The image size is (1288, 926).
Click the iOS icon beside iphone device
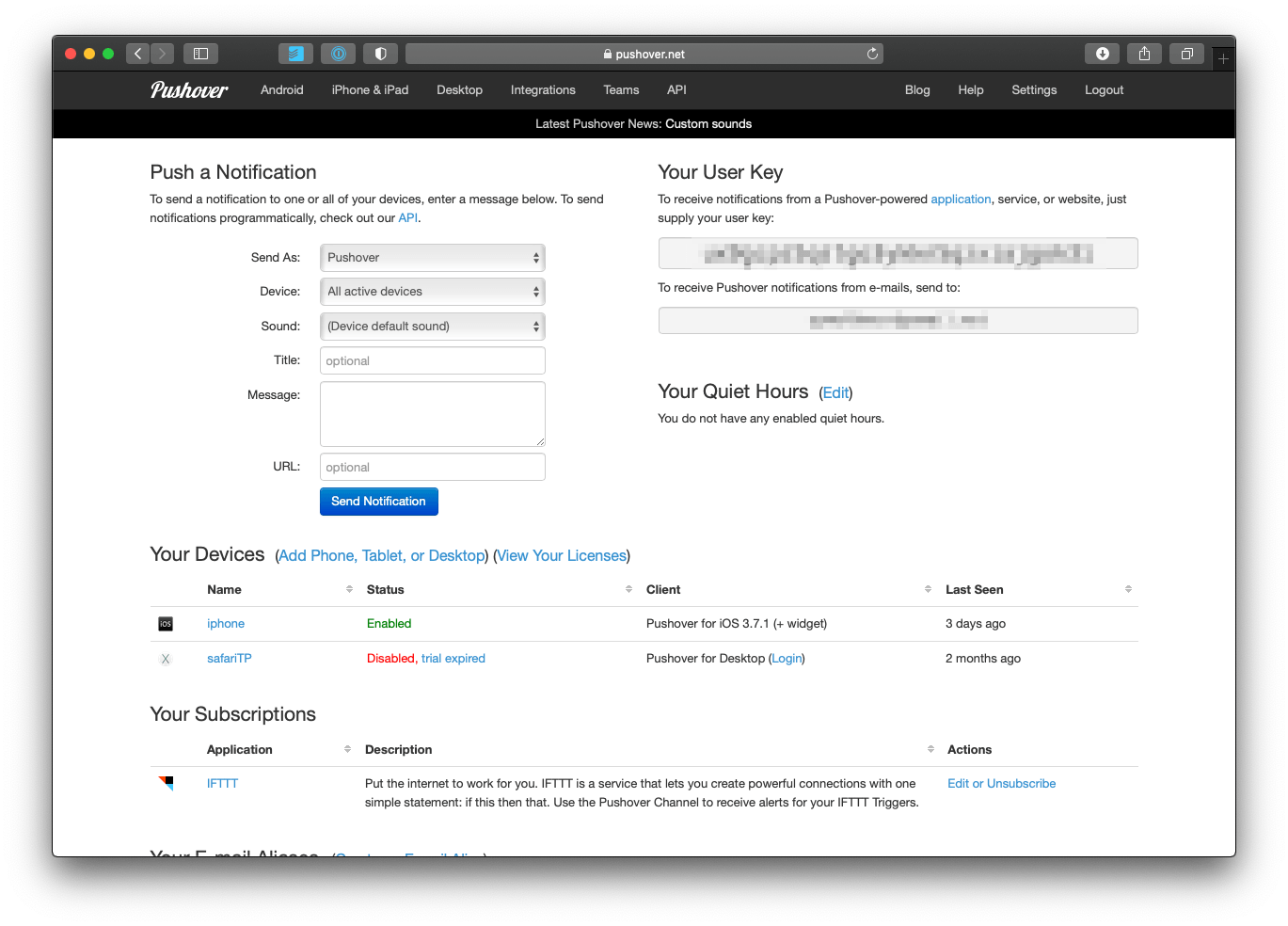click(x=166, y=624)
